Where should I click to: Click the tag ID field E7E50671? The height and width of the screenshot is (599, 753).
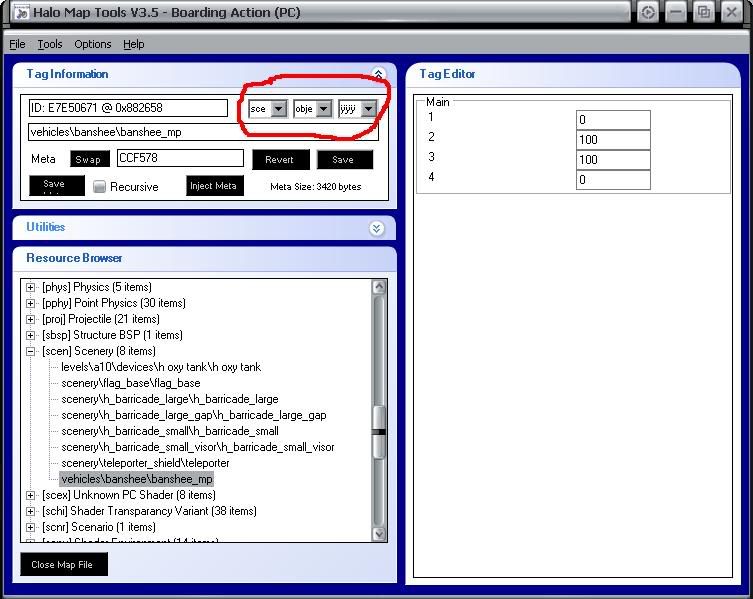128,108
